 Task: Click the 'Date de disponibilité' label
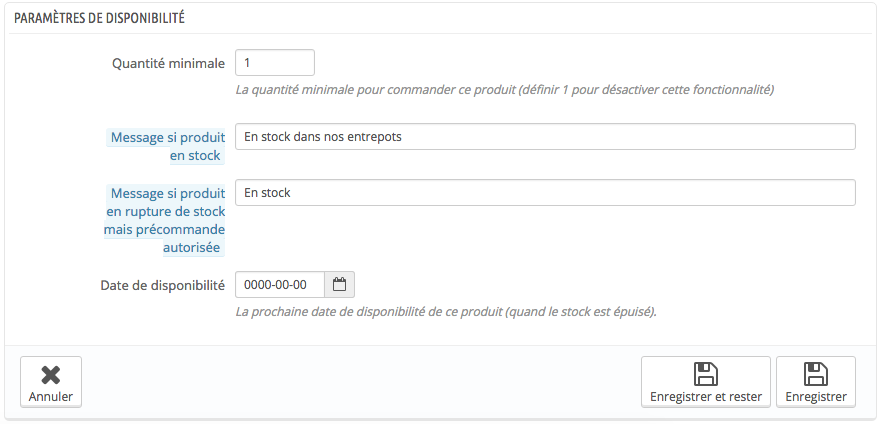coord(162,285)
